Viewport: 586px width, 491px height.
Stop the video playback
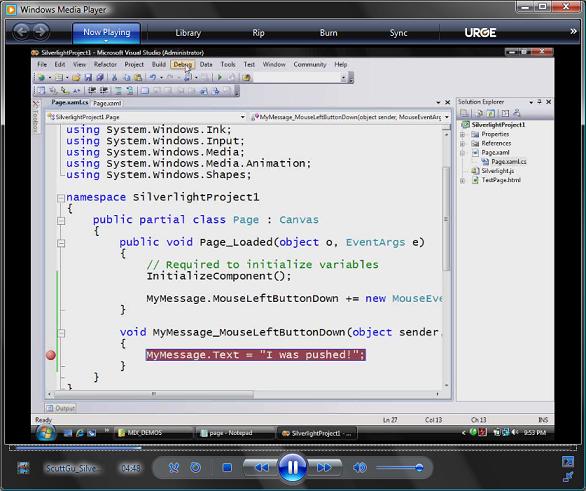(x=227, y=467)
